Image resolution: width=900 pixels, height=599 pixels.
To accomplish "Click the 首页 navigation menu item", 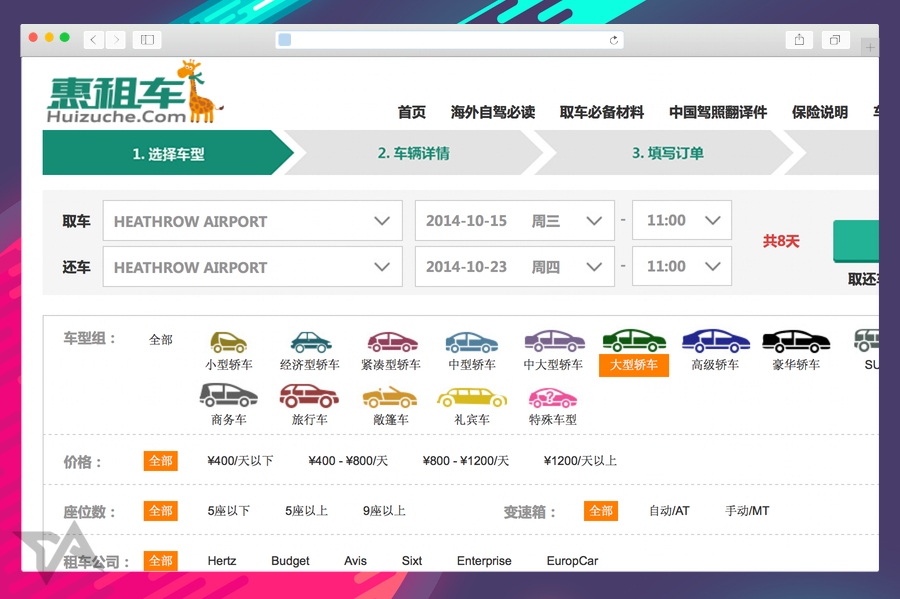I will tap(410, 113).
